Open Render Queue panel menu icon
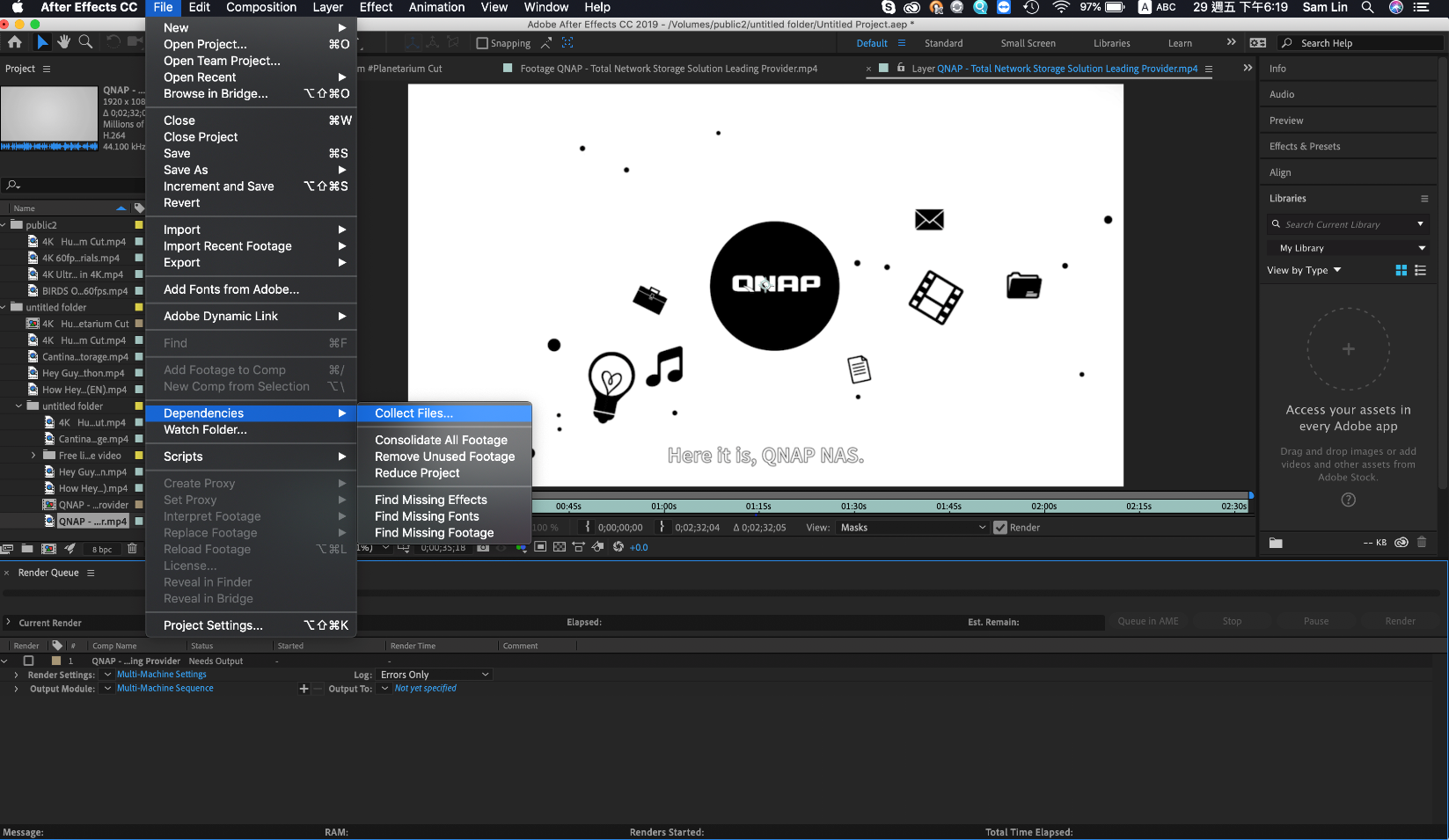This screenshot has height=840, width=1449. click(90, 573)
